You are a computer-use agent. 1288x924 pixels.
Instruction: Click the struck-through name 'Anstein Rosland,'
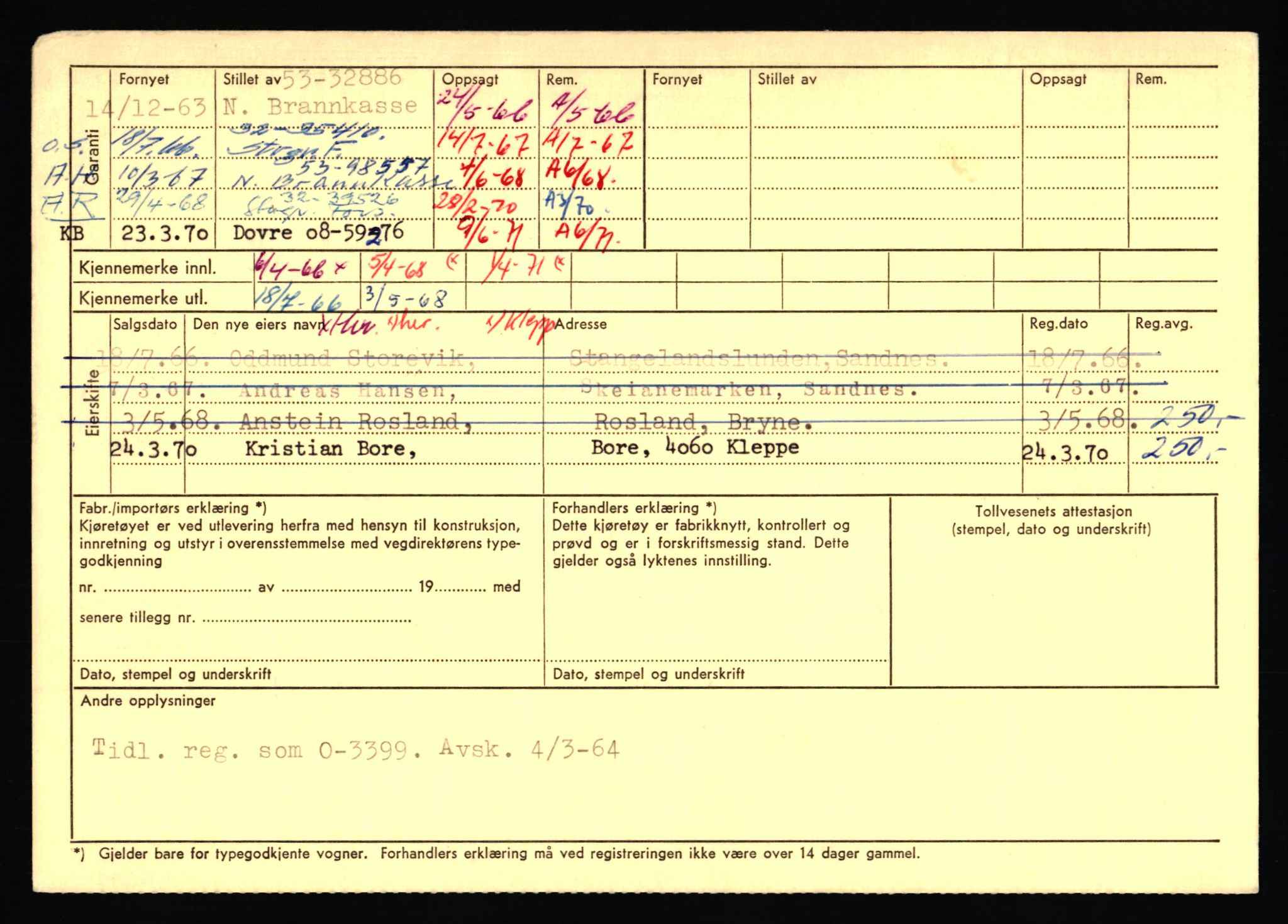coord(357,421)
